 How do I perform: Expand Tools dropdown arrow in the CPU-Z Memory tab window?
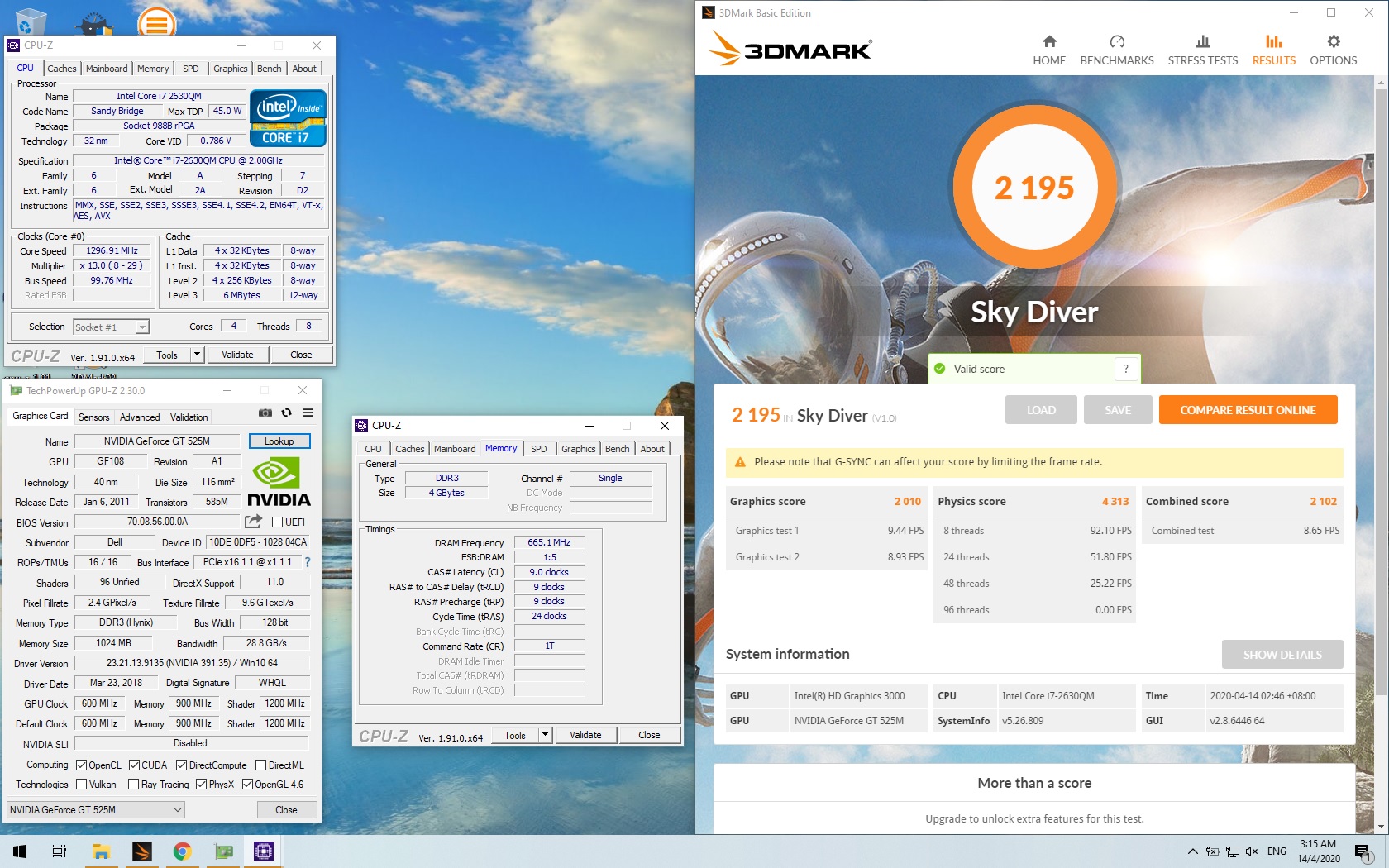coord(545,735)
